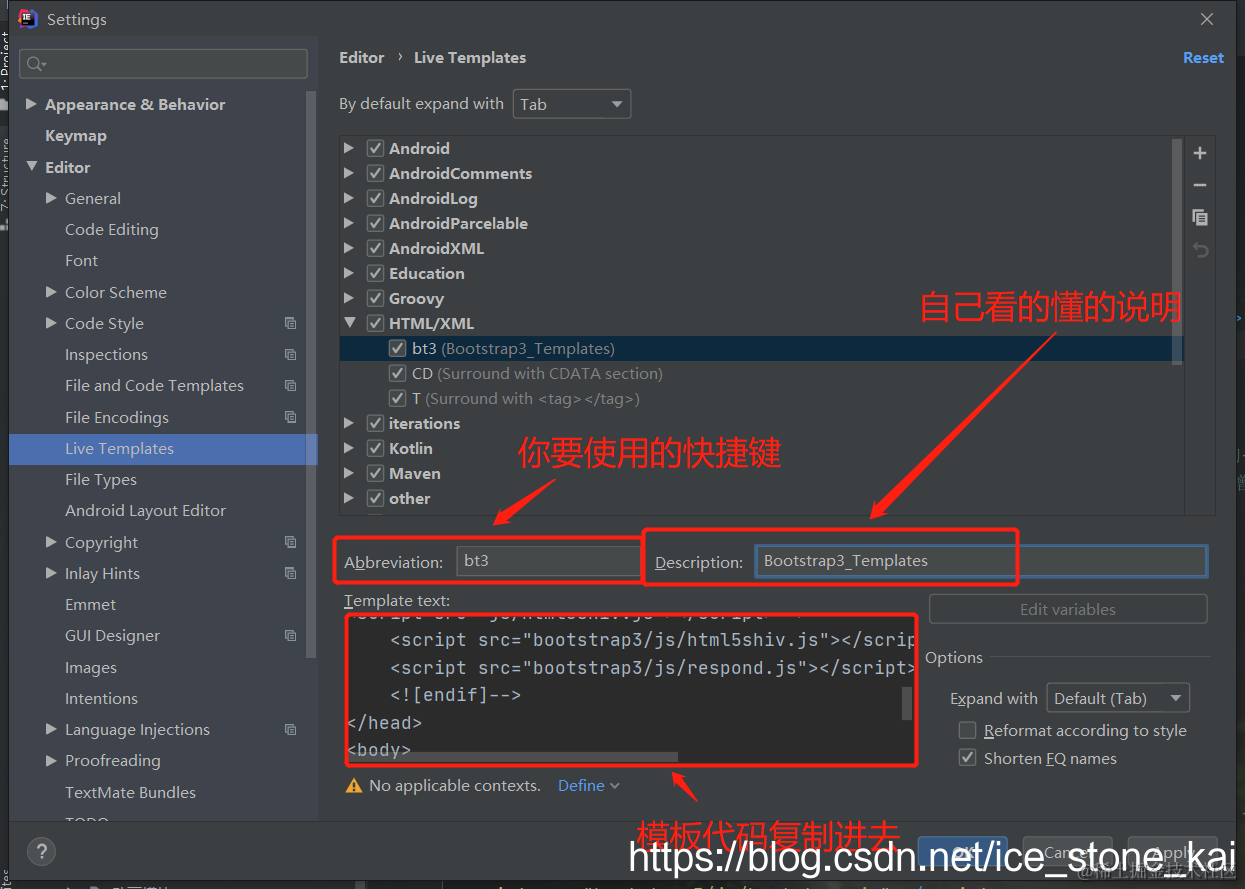Open help with the question mark button
The height and width of the screenshot is (889, 1245).
[41, 852]
